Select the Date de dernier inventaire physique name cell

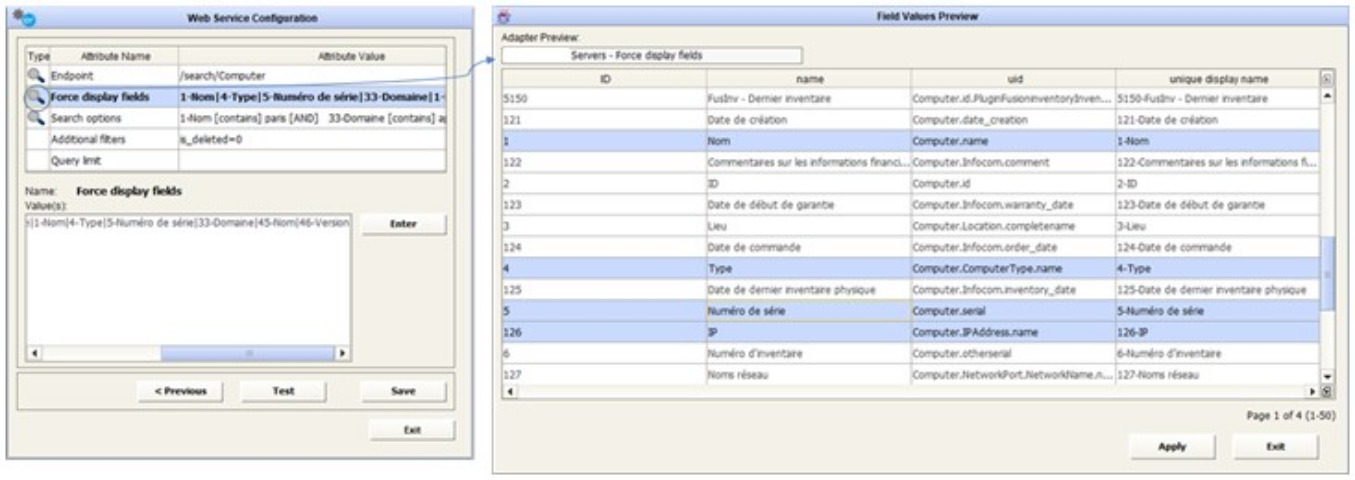[x=808, y=290]
